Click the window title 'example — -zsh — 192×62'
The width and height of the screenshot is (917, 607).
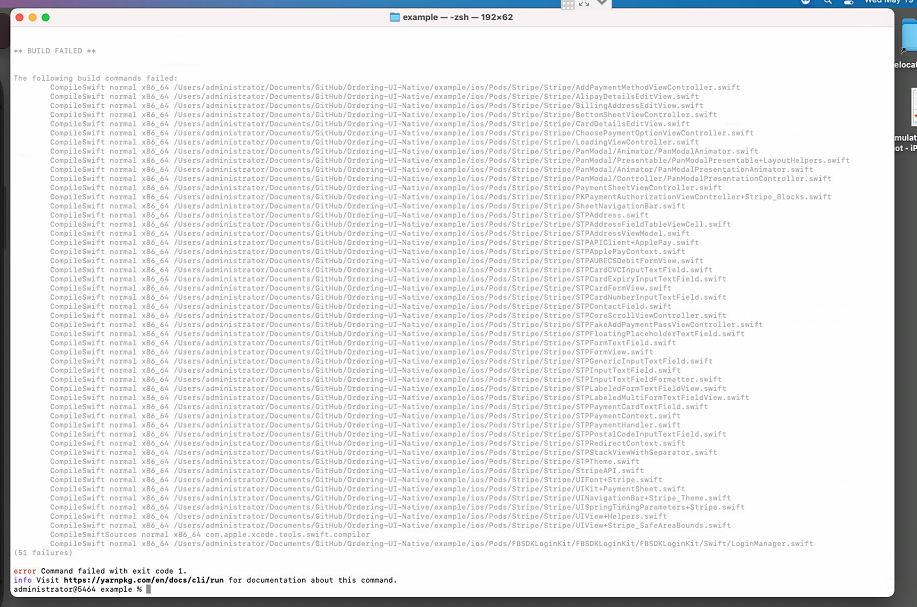coord(457,18)
